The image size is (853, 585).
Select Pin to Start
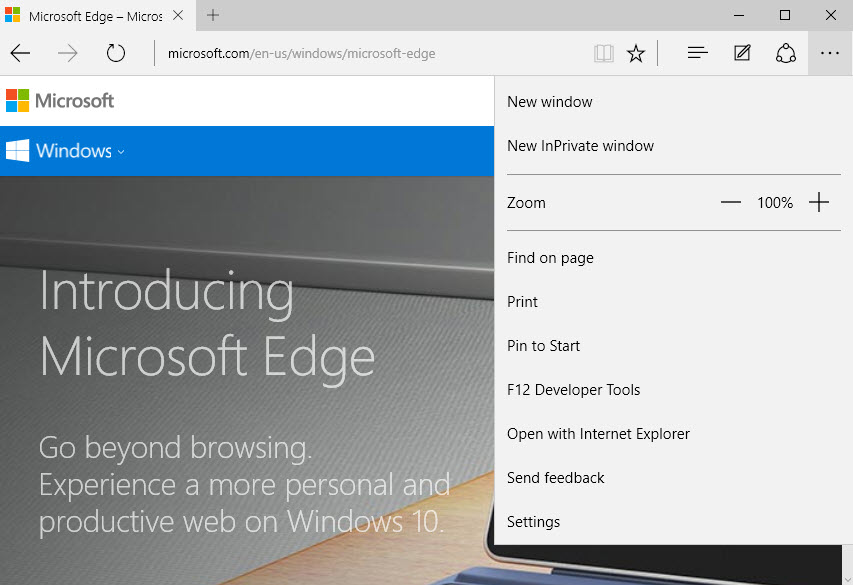(673, 346)
